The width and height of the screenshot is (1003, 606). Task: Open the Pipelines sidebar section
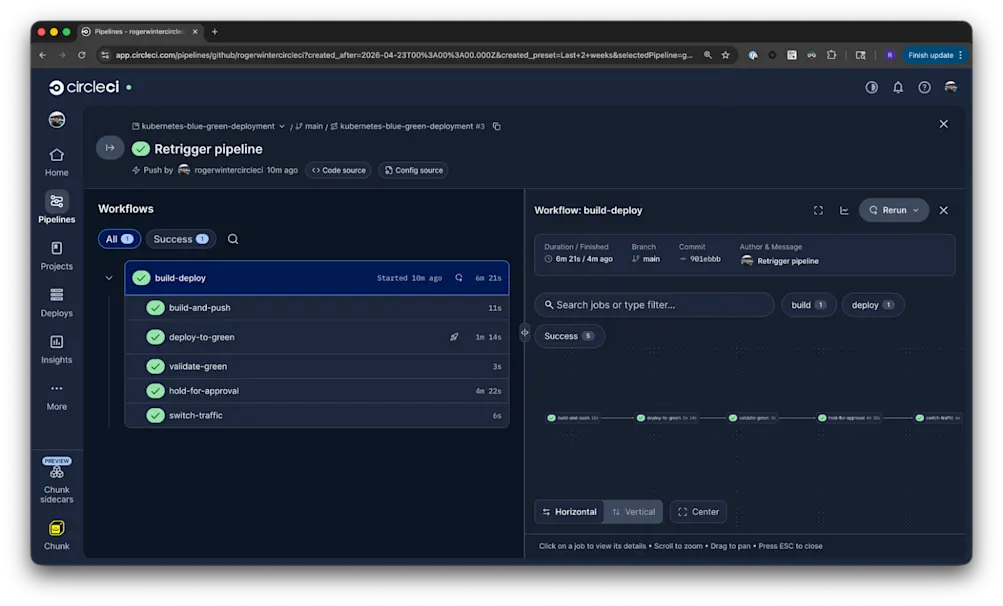point(56,208)
